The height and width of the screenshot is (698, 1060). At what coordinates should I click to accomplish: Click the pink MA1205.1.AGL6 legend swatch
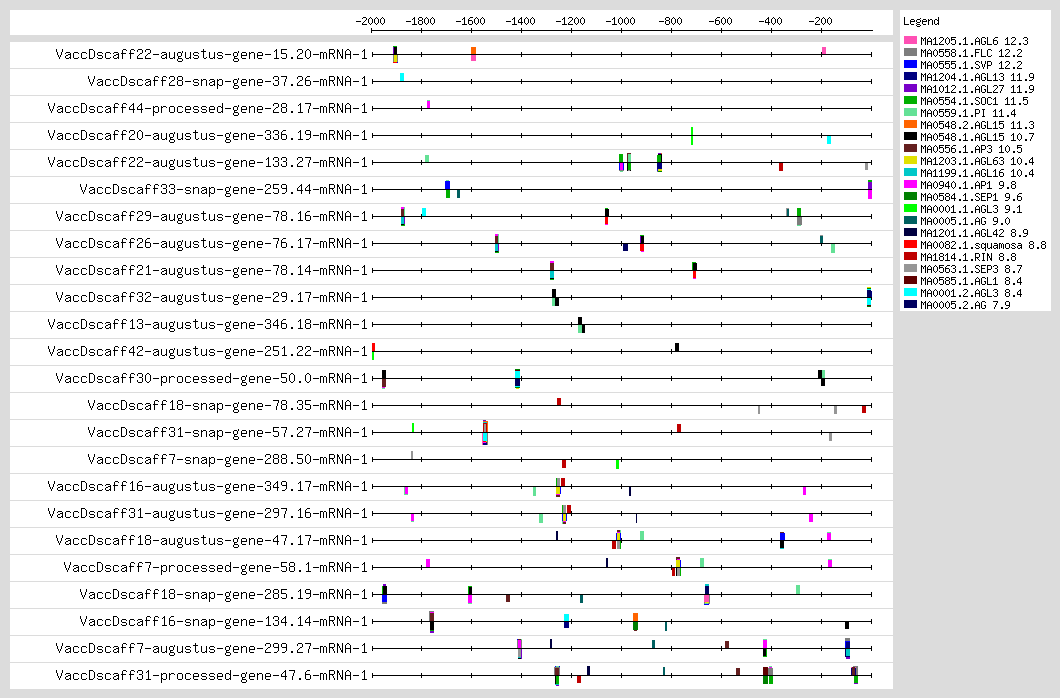(x=910, y=40)
